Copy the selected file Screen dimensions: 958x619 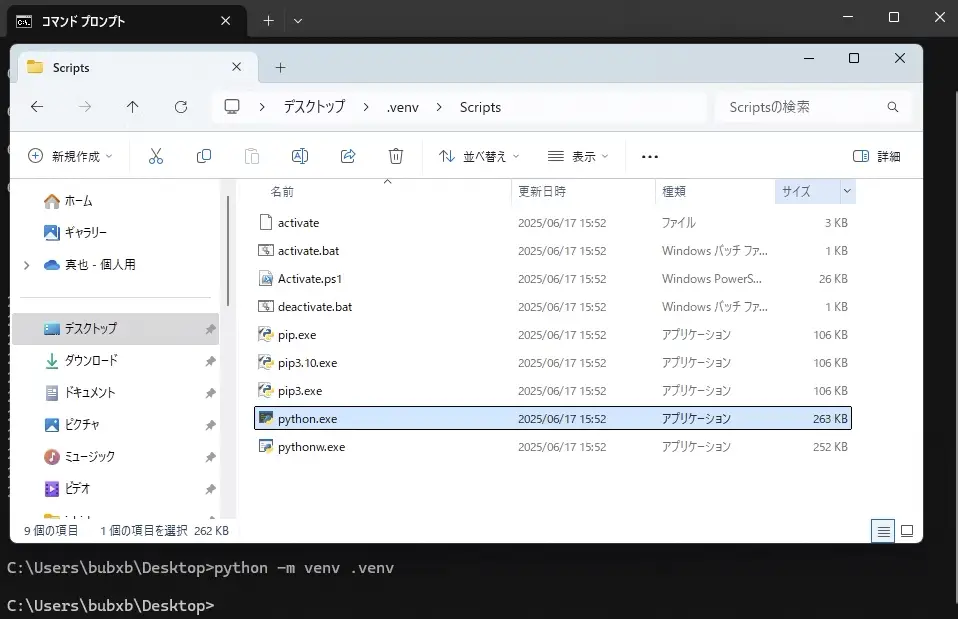[x=203, y=156]
